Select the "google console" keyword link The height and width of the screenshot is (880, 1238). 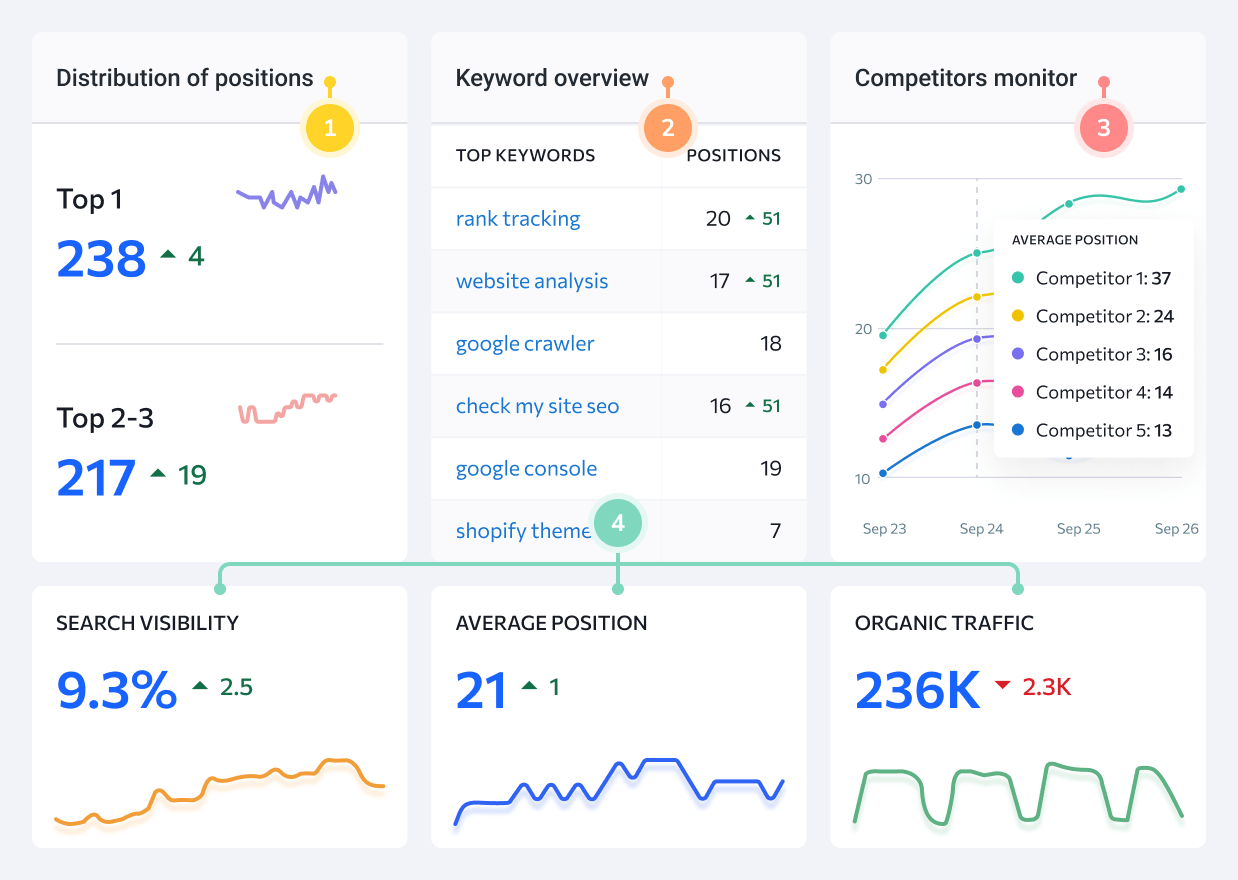pos(526,469)
